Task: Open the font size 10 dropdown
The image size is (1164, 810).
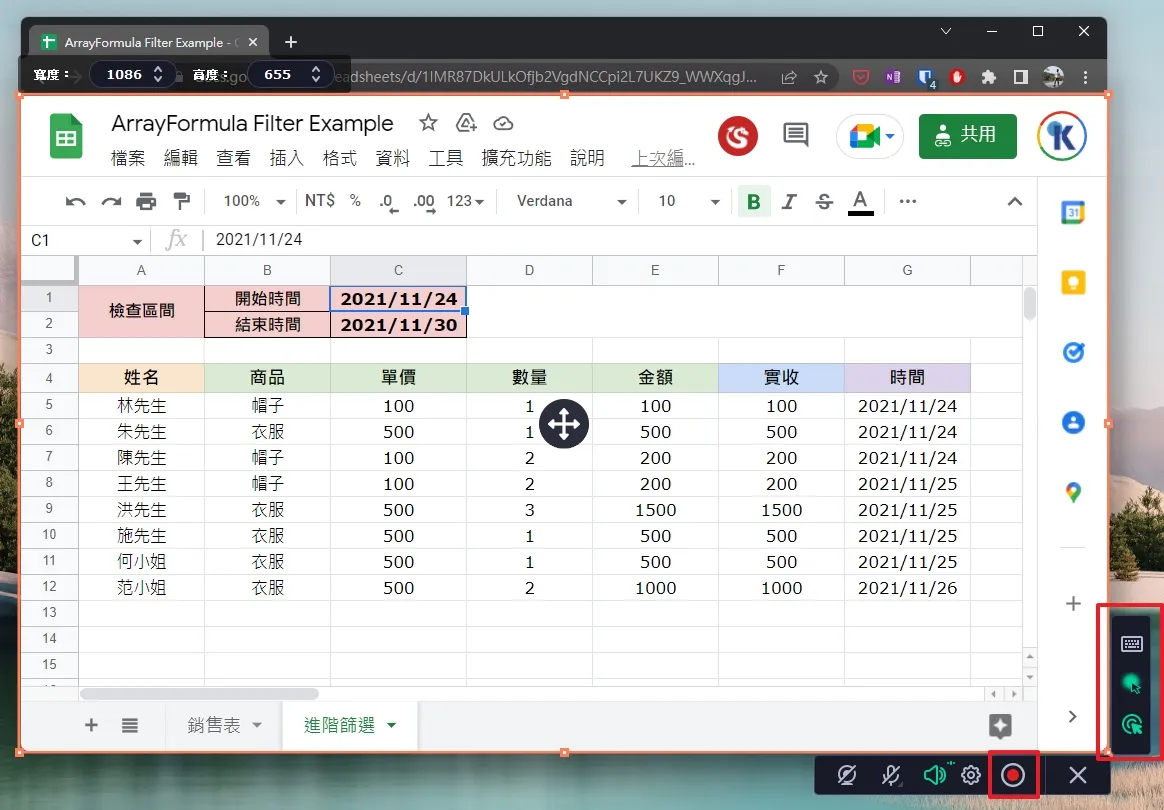Action: pyautogui.click(x=689, y=201)
